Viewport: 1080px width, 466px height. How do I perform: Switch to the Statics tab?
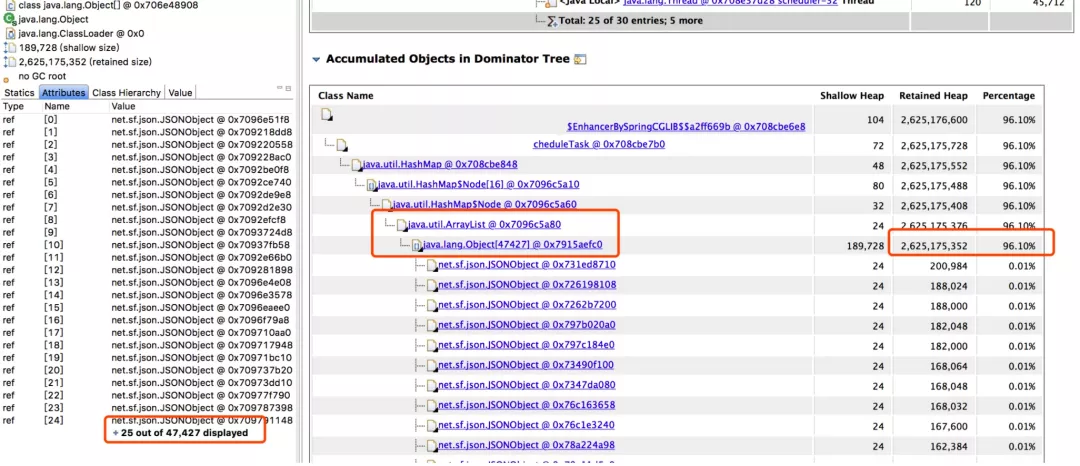[19, 92]
